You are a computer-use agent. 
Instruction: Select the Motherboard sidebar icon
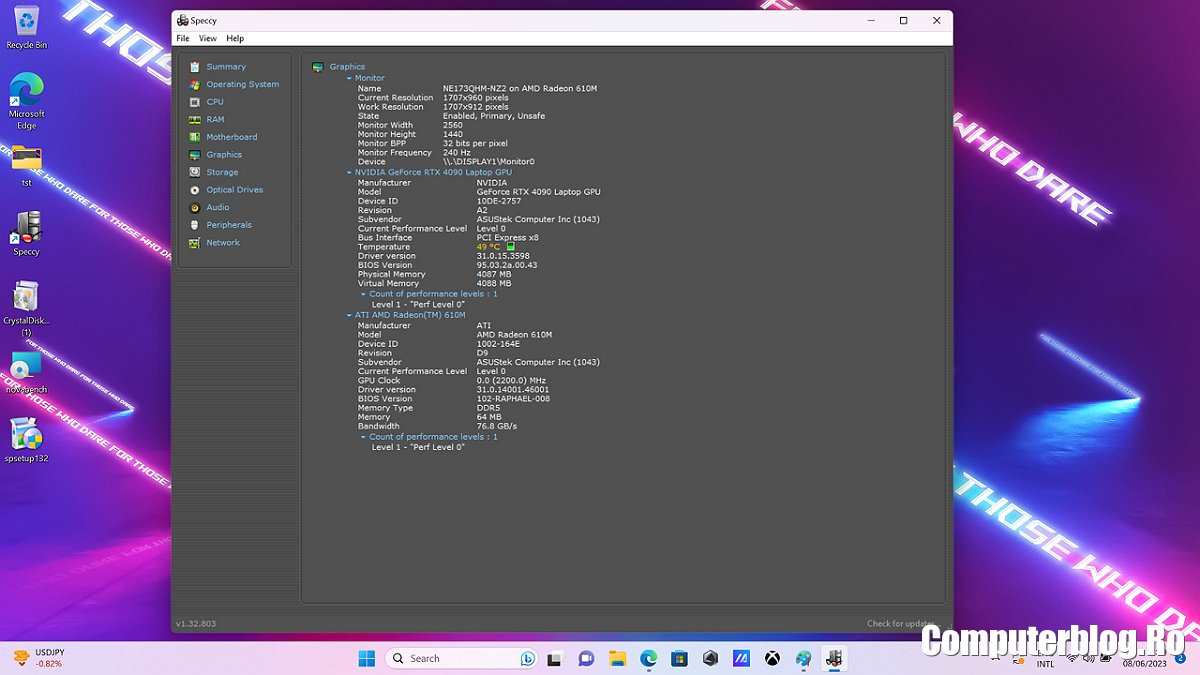click(195, 137)
